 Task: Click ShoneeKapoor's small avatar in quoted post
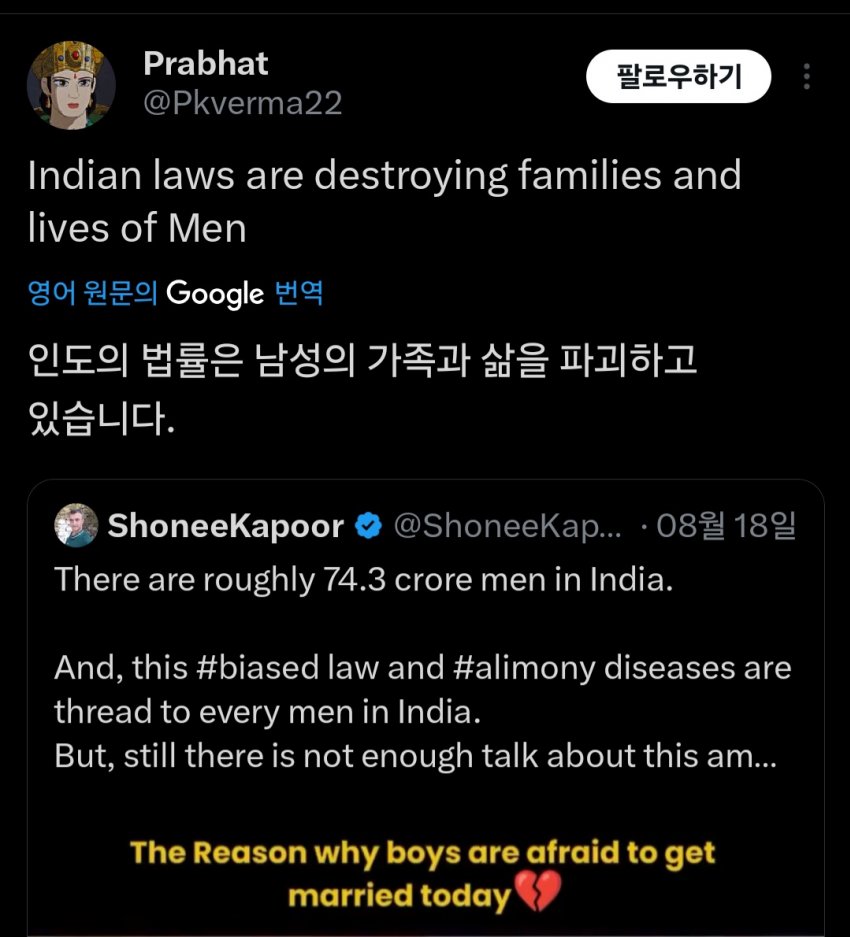(x=76, y=525)
